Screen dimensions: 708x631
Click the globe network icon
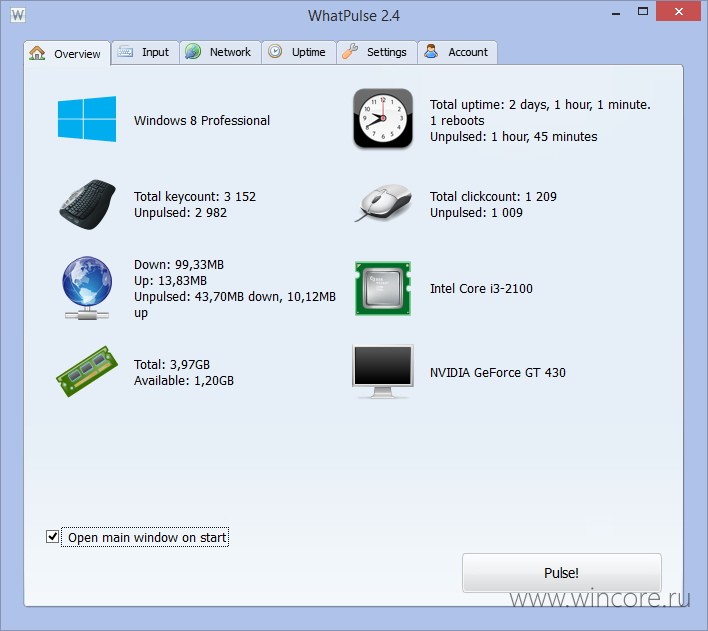(87, 288)
